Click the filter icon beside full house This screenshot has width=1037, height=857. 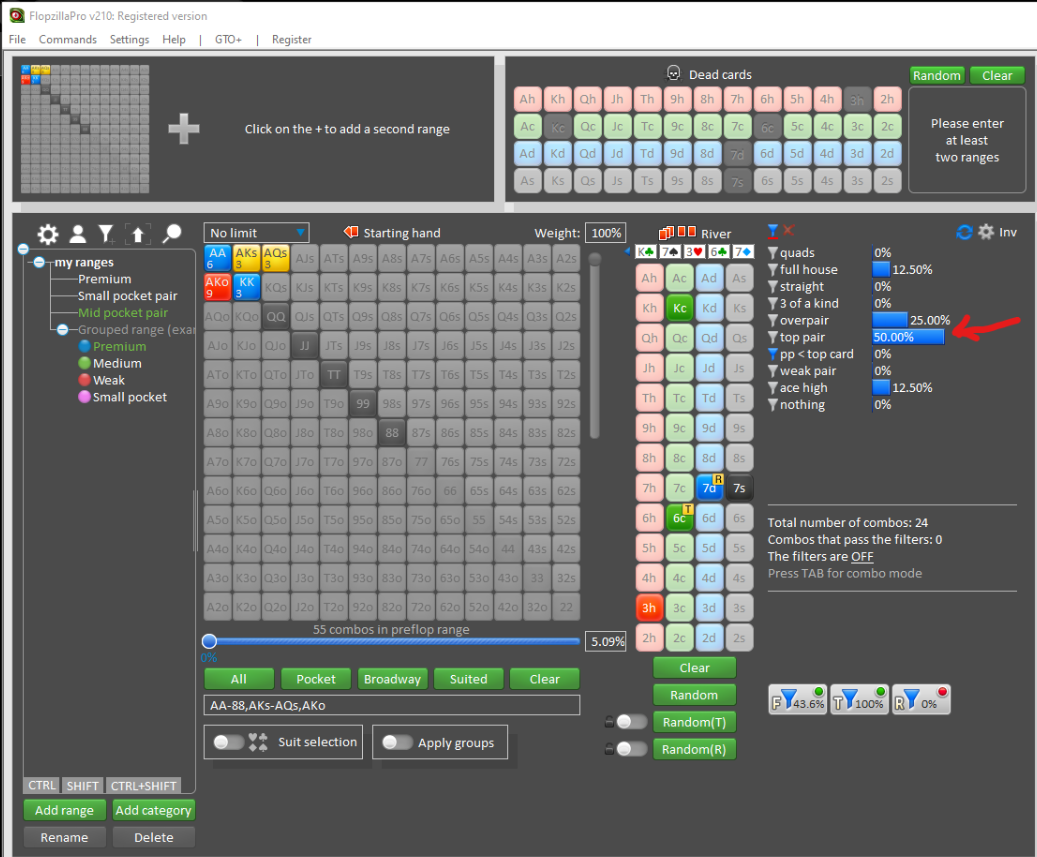click(x=772, y=270)
